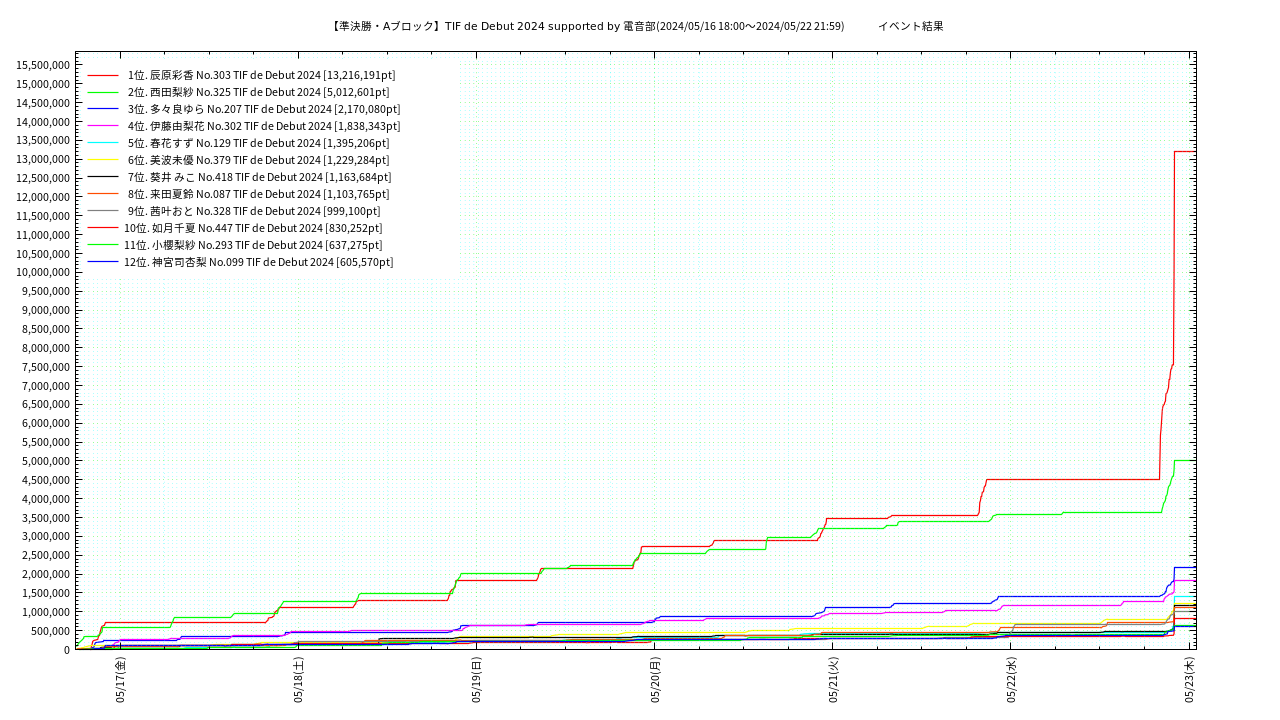Click the black line sample beside 7位 legend
1280x720 pixels.
coord(103,177)
